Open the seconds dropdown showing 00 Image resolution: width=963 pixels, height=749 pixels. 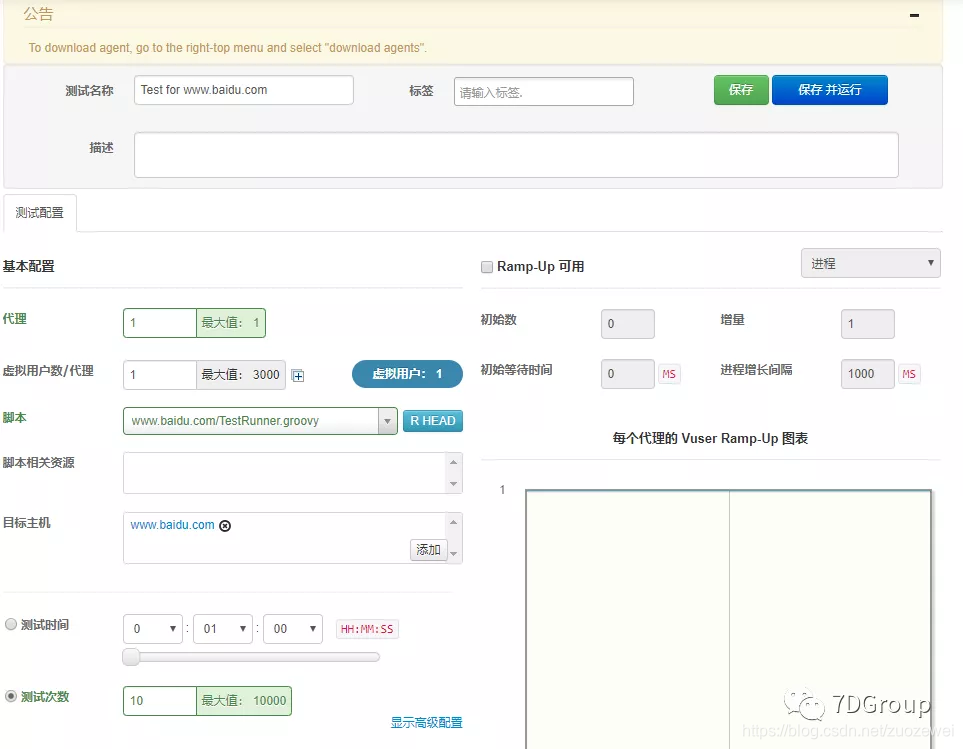tap(293, 629)
